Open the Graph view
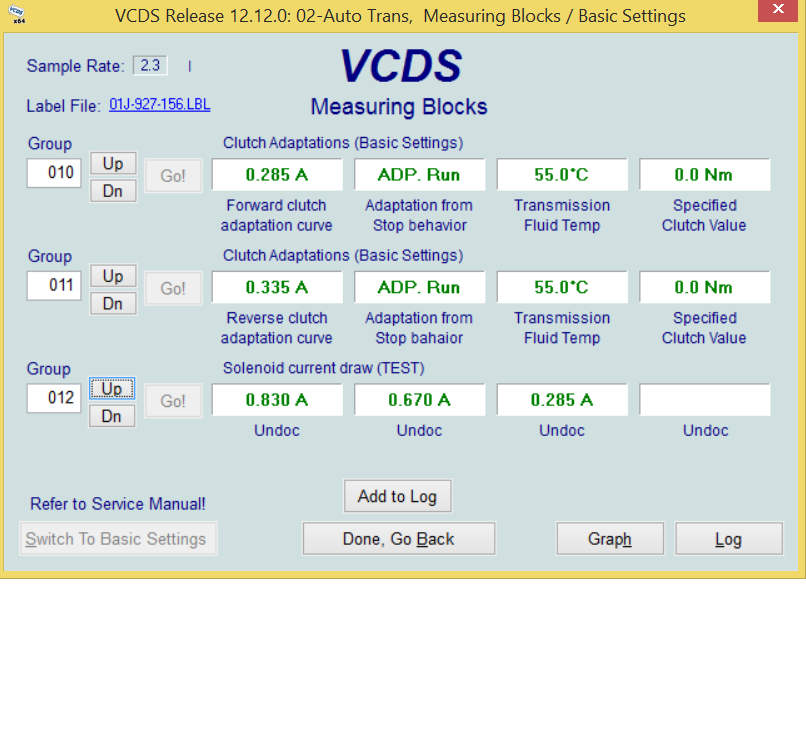Screen dimensions: 806x749 point(609,539)
